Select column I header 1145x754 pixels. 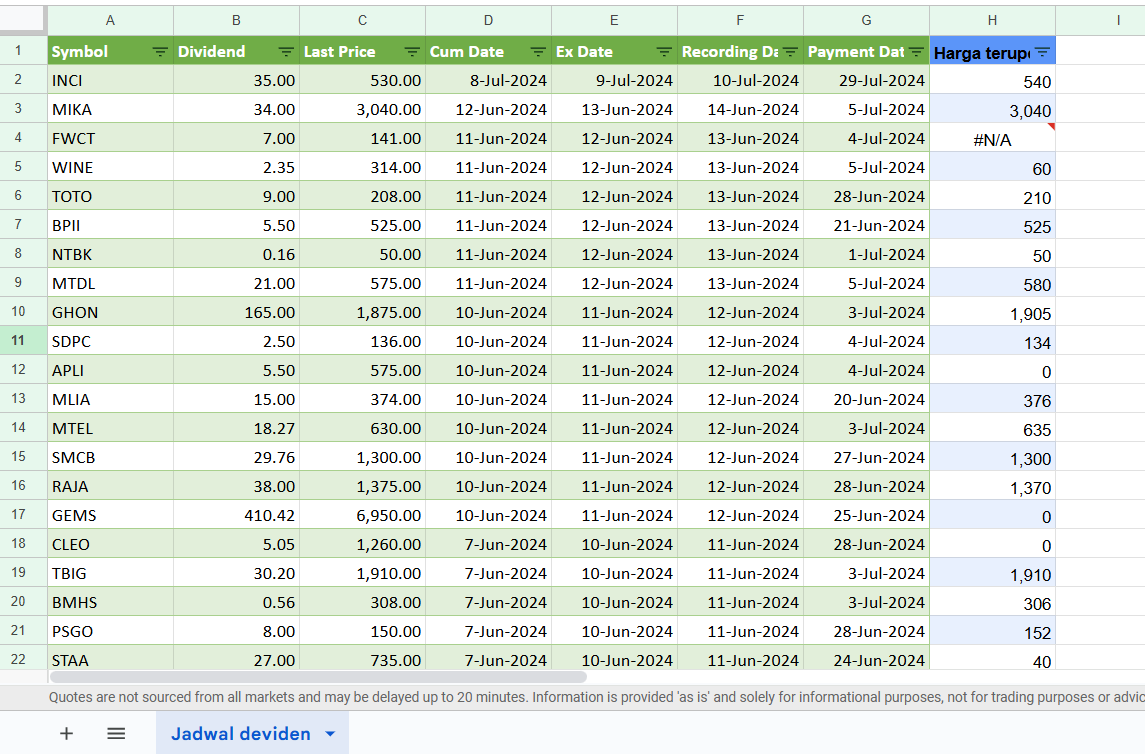(x=1101, y=20)
